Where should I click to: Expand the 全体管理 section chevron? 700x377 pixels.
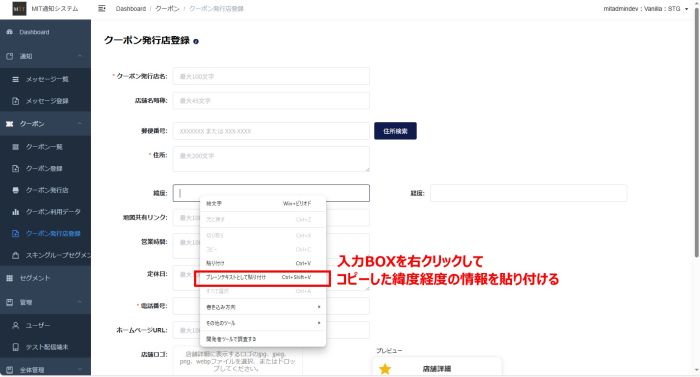80,370
